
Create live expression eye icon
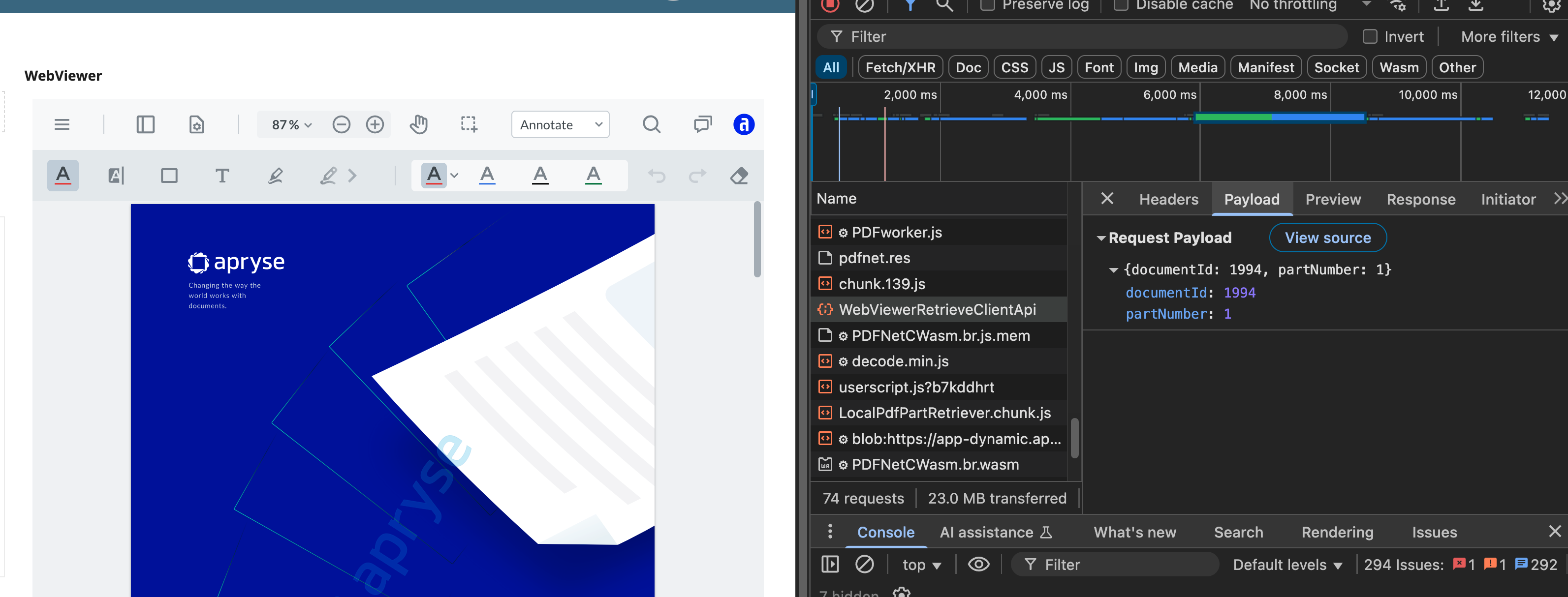tap(978, 564)
